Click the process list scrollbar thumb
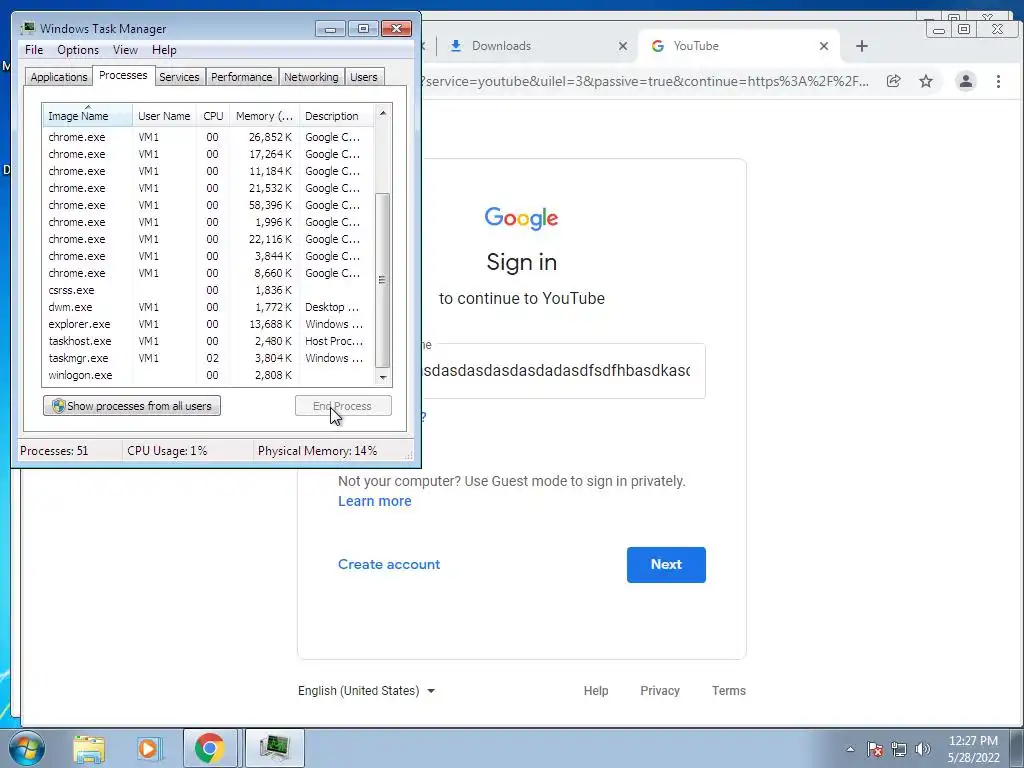 coord(383,281)
